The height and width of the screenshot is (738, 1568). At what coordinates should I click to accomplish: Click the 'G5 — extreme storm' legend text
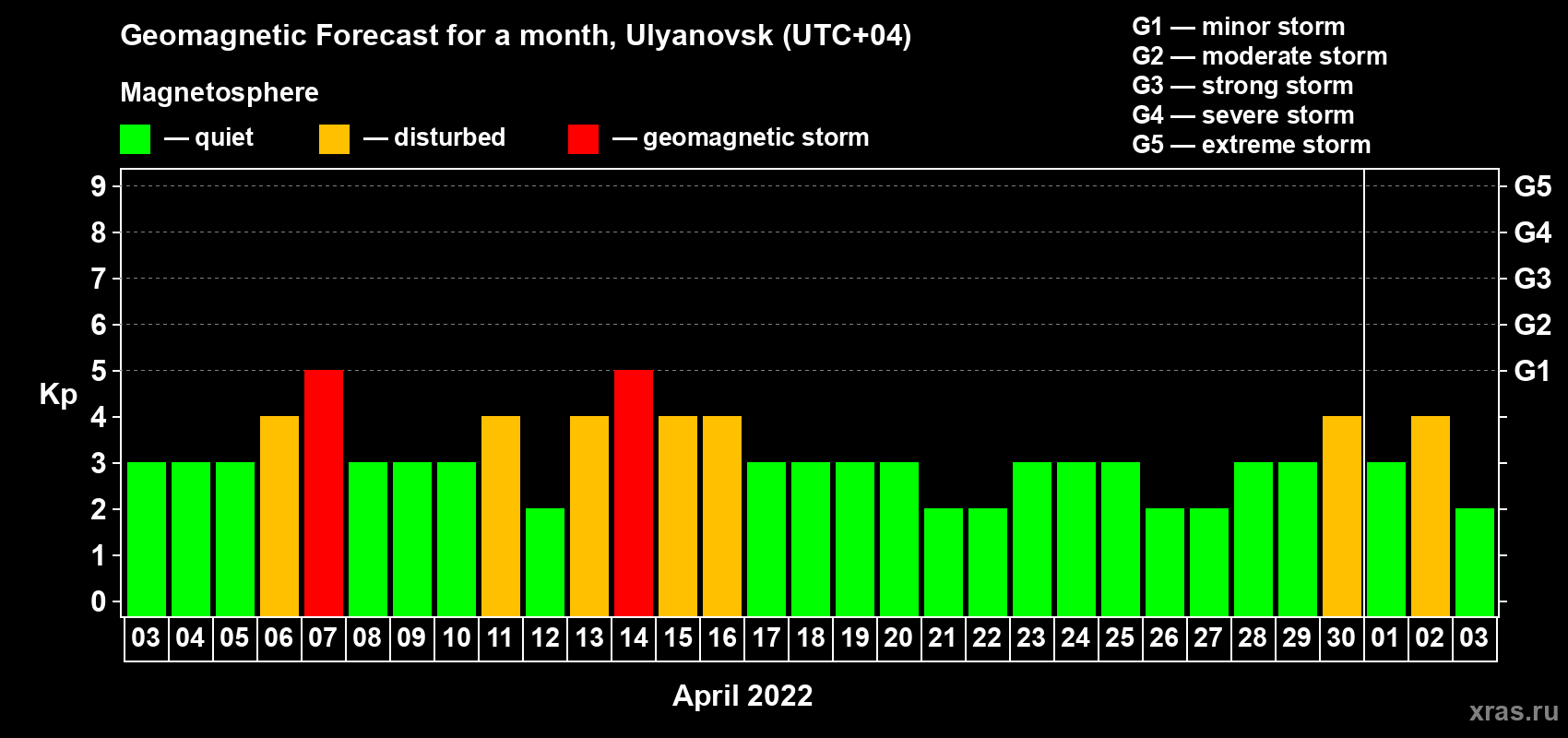[x=1252, y=145]
